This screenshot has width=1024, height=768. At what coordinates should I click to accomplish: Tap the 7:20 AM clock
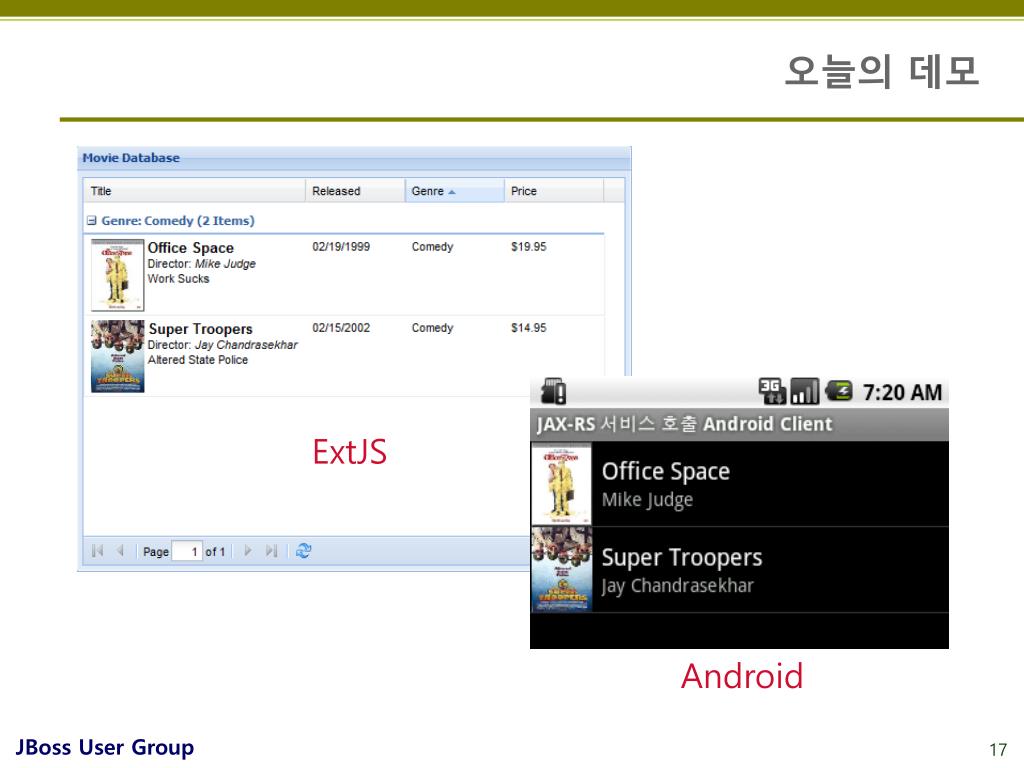(x=903, y=392)
